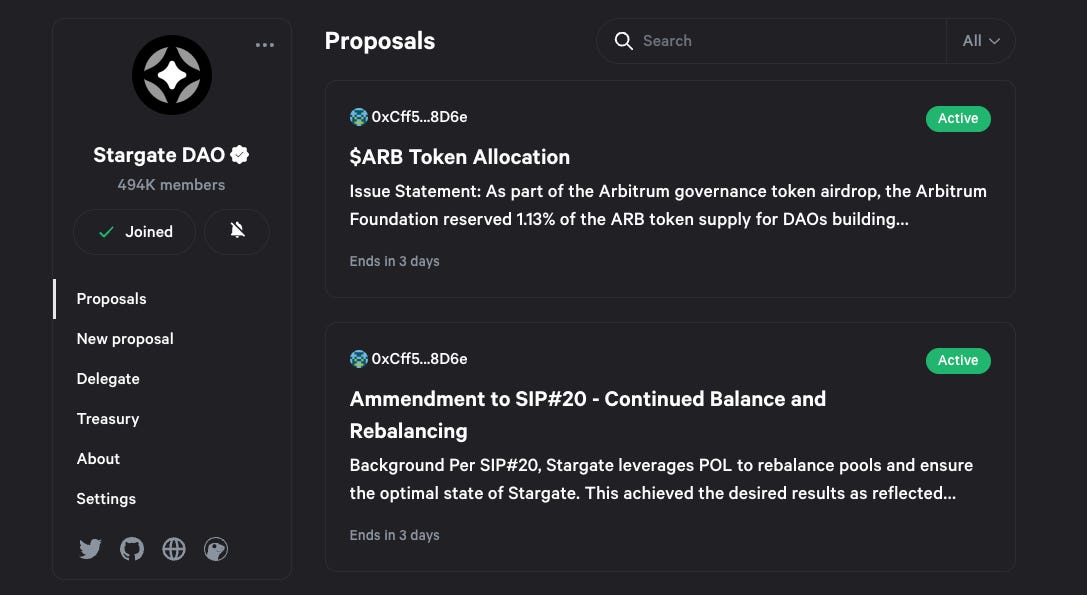Screen dimensions: 1087x595
Task: Click the verified badge next to Stargate DAO
Action: (x=240, y=155)
